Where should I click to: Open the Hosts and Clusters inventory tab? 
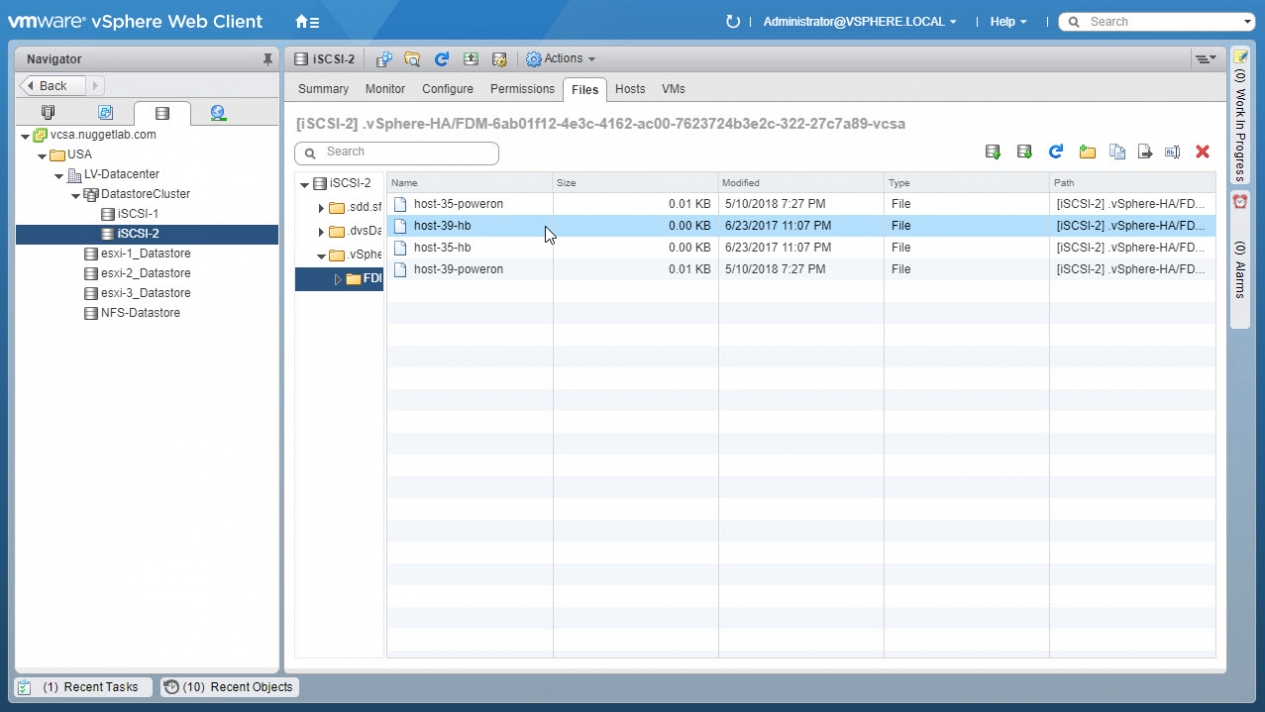(48, 113)
